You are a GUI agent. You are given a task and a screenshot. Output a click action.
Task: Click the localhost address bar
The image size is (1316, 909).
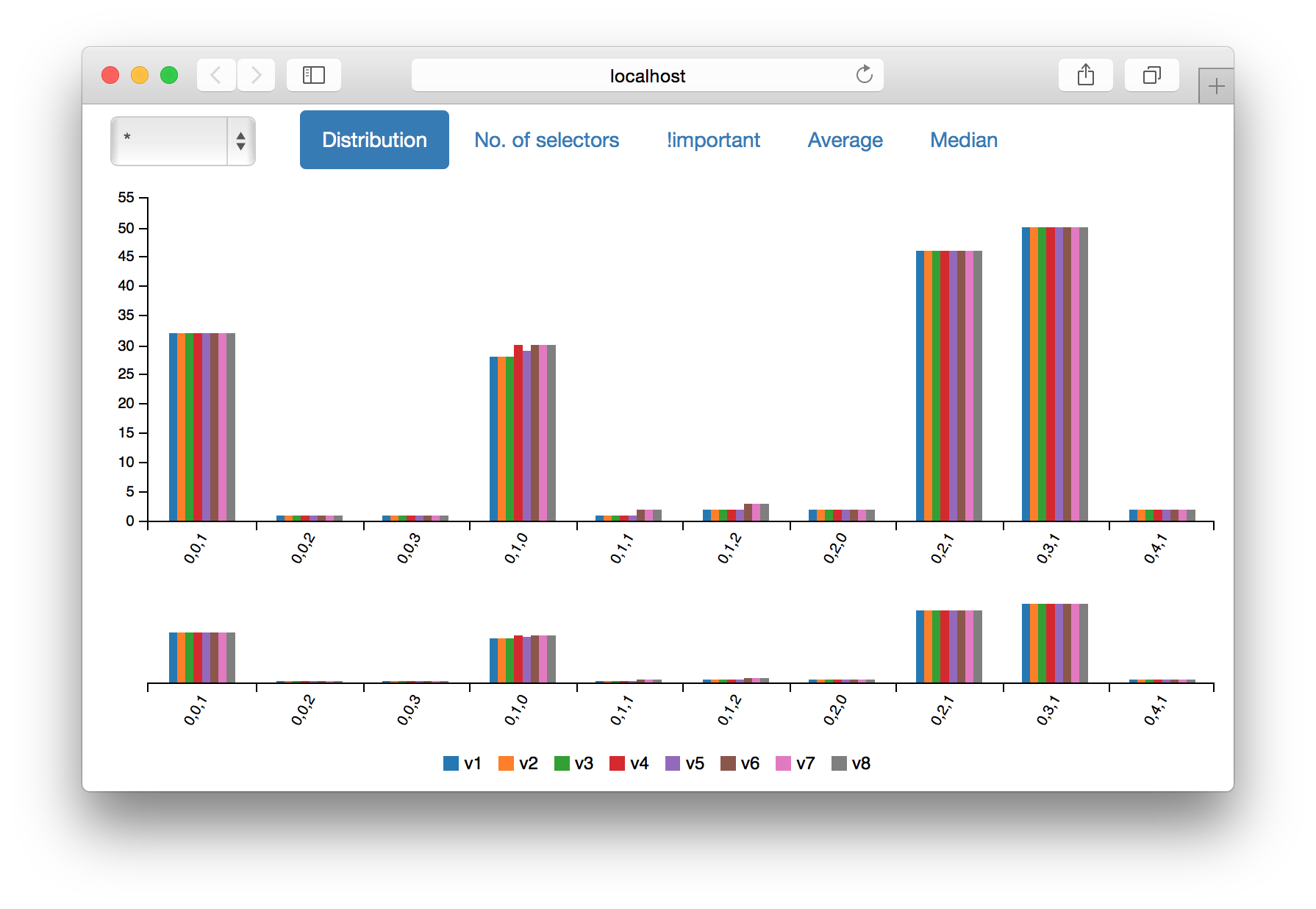647,75
